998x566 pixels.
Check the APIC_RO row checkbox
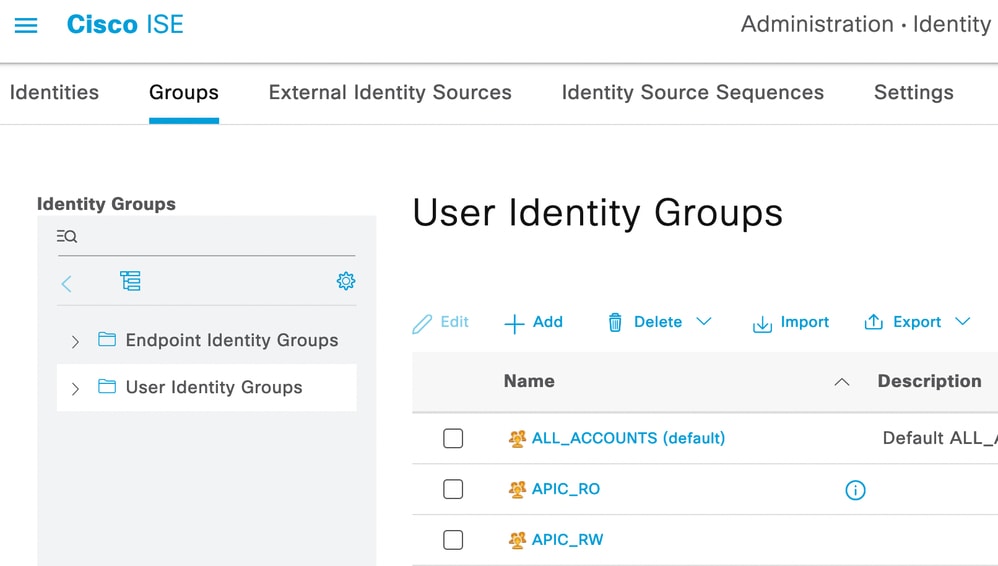(453, 489)
